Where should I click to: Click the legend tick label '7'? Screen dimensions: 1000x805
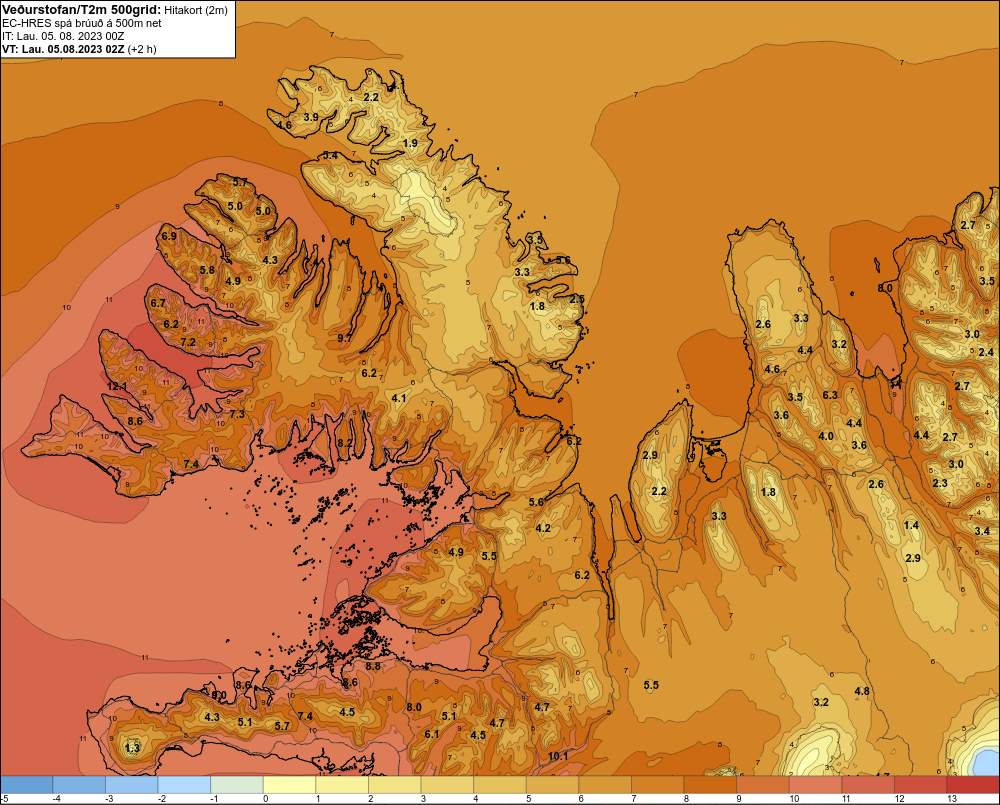[634, 799]
